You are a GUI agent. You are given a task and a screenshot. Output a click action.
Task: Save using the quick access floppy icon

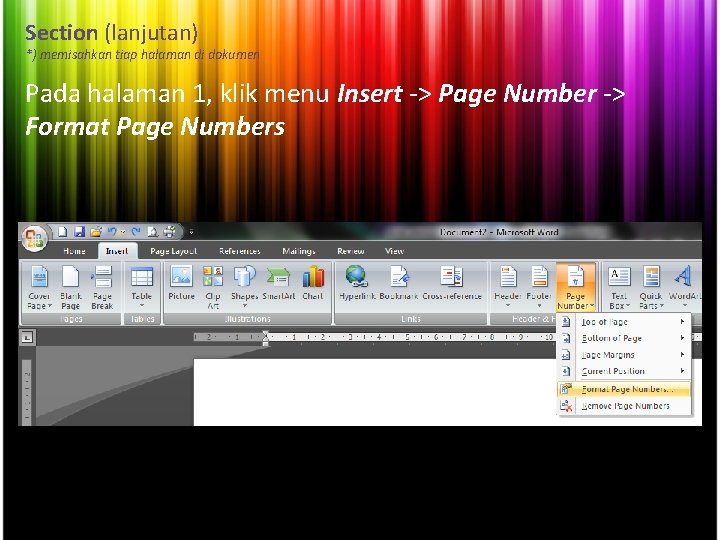(x=80, y=232)
